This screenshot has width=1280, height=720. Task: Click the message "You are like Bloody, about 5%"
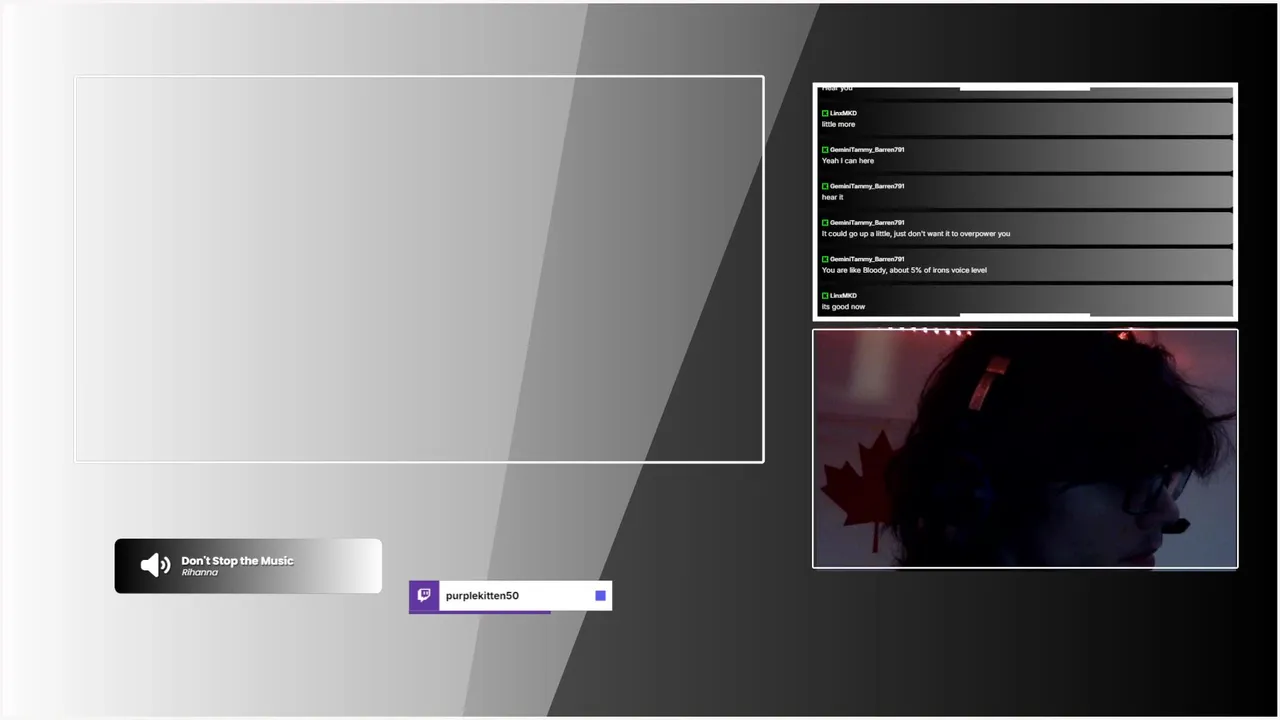(x=904, y=270)
